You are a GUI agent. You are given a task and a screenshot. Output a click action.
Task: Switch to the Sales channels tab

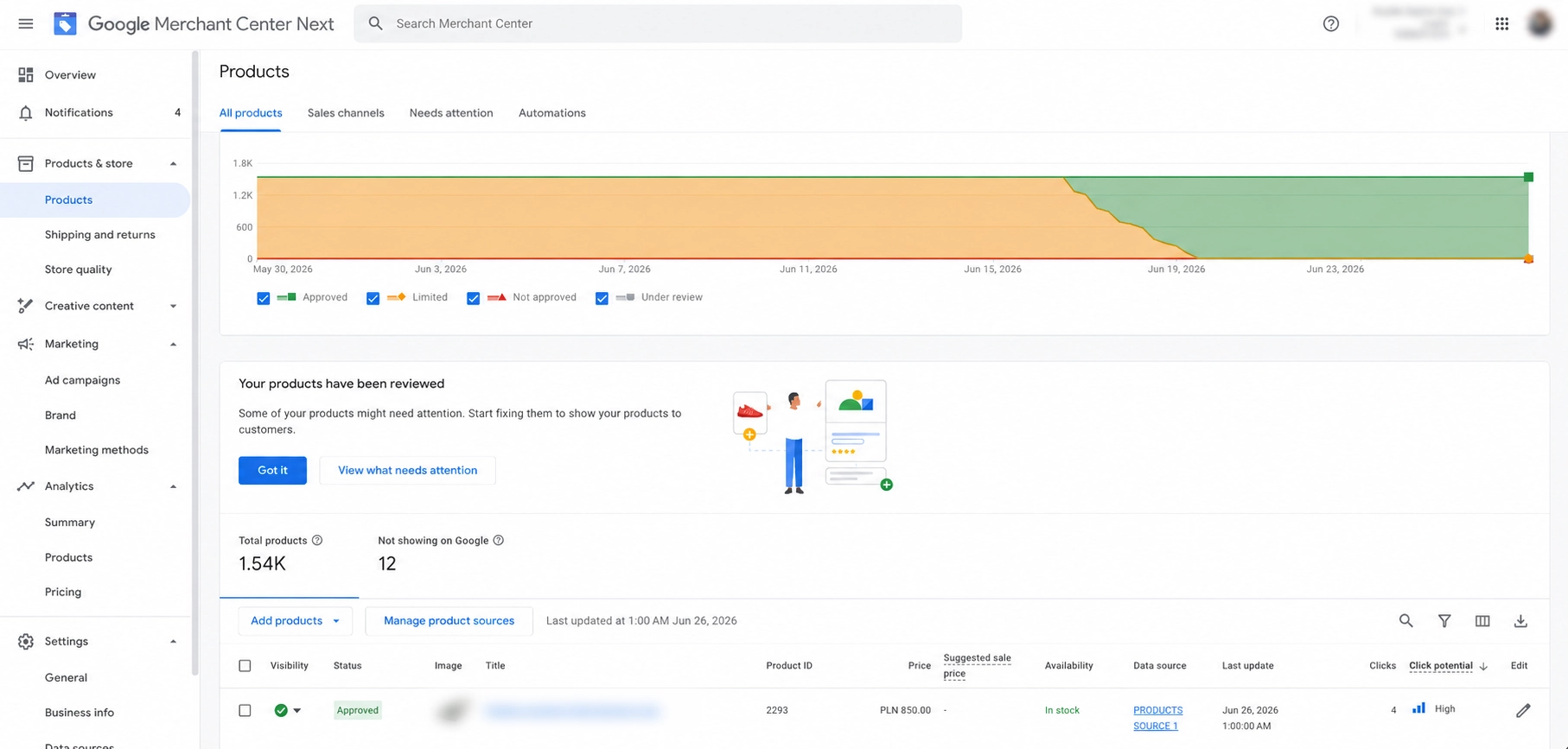point(346,113)
